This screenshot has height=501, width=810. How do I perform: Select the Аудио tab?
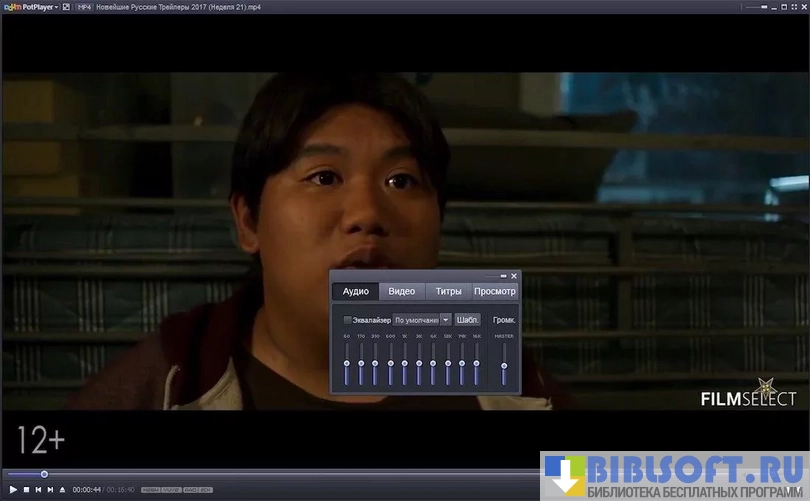click(356, 292)
